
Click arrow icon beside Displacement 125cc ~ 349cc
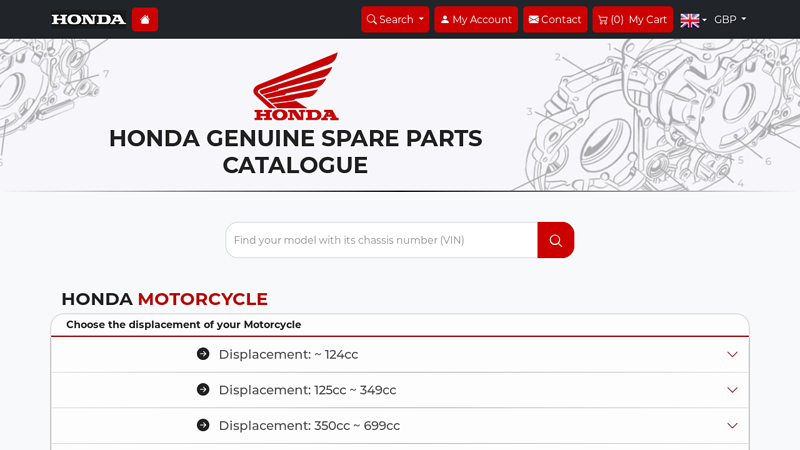tap(203, 389)
